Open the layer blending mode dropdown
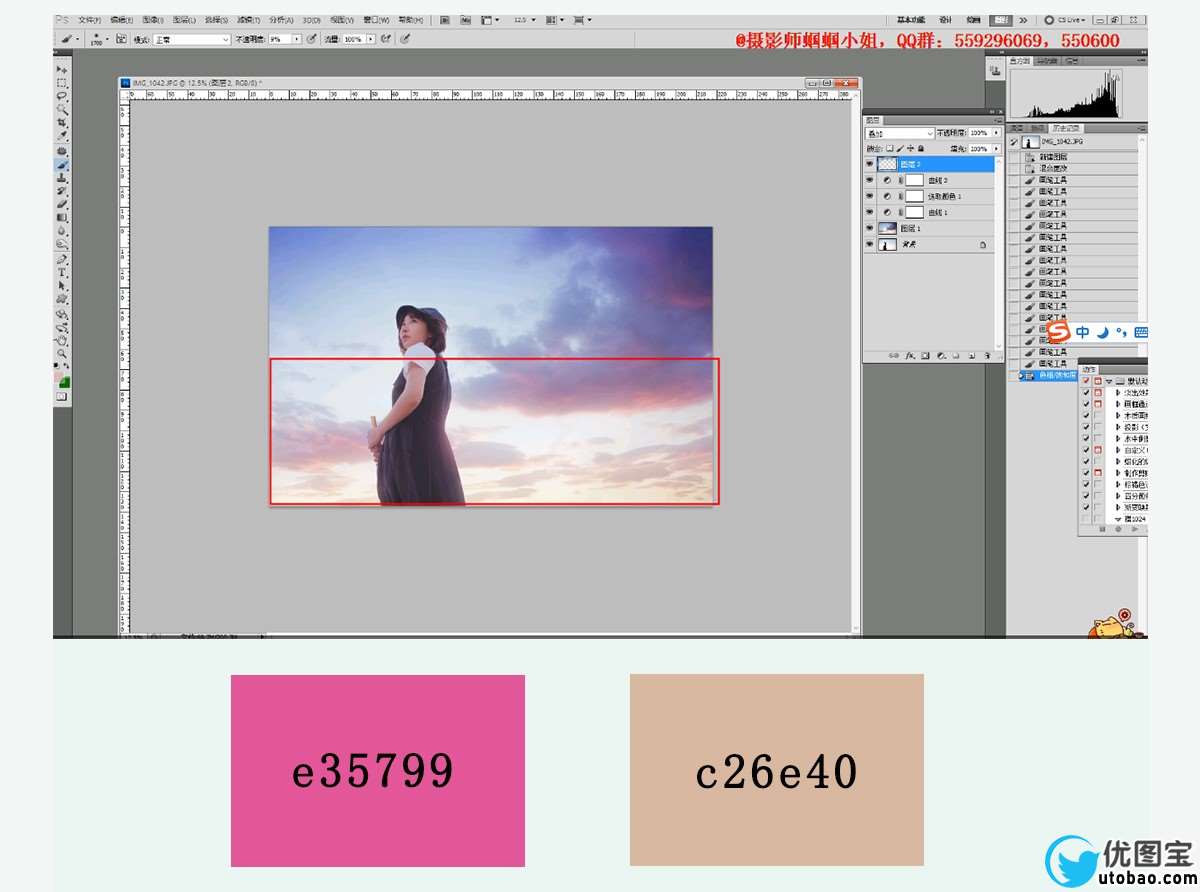The image size is (1200, 892). [900, 133]
